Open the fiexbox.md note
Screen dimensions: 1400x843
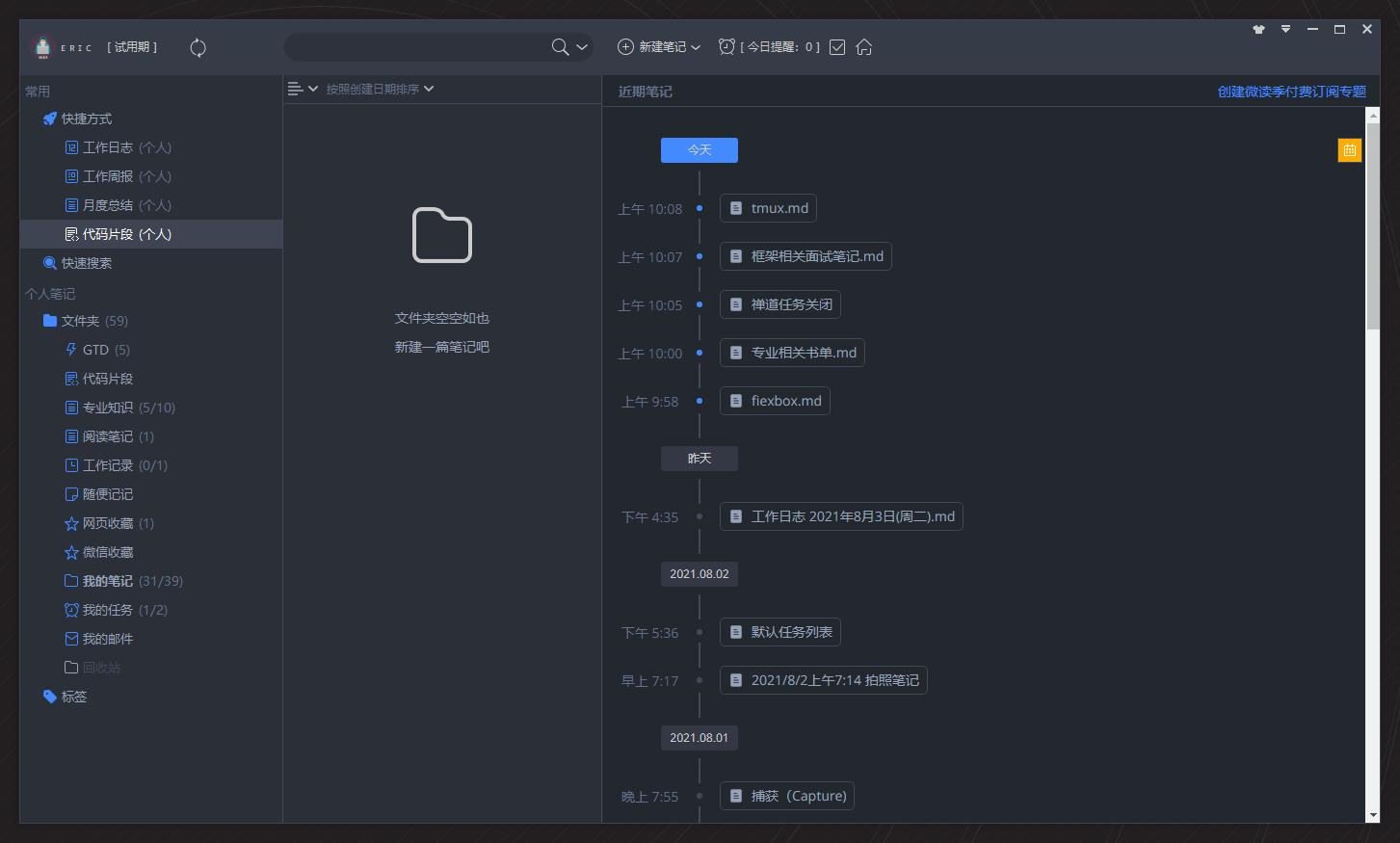coord(775,401)
